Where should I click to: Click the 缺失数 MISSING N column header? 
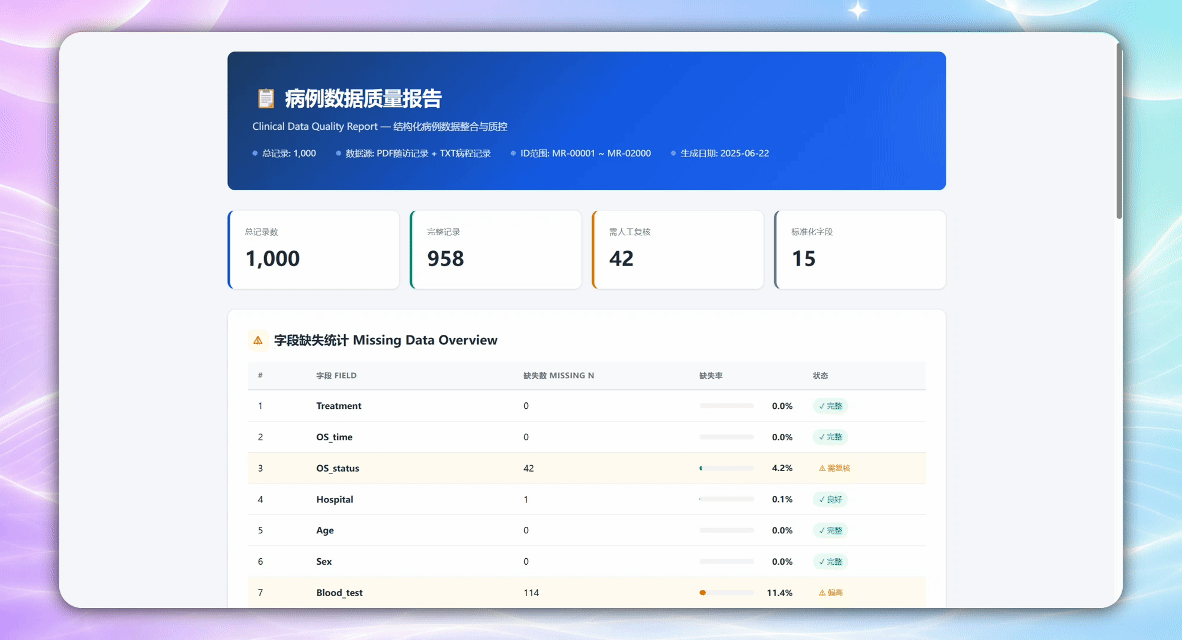[559, 375]
